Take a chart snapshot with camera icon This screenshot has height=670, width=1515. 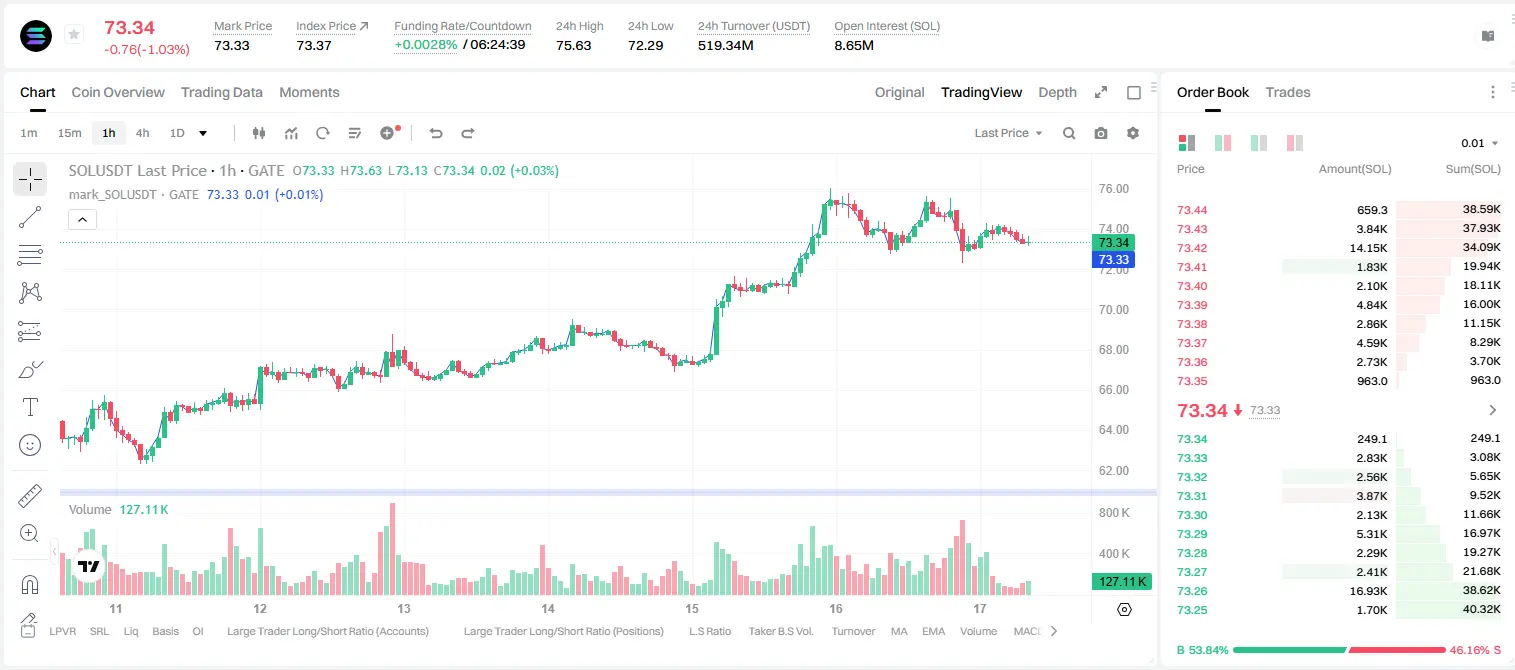pos(1101,133)
